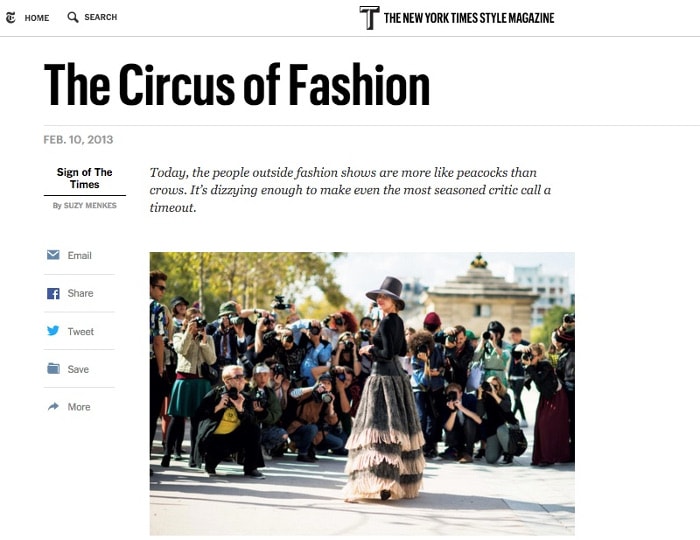Click the T Magazine logo icon
This screenshot has height=540, width=700.
[369, 17]
